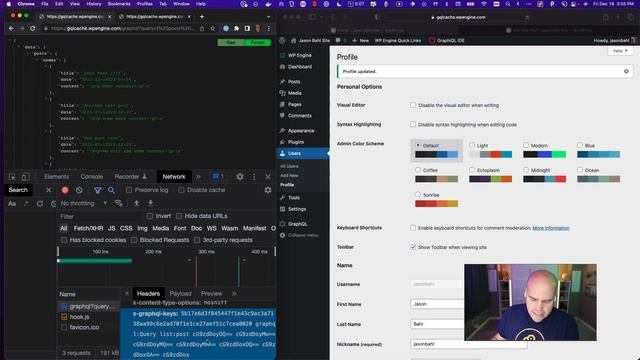Image resolution: width=640 pixels, height=360 pixels.
Task: Select the Light admin color scheme
Action: 472,145
